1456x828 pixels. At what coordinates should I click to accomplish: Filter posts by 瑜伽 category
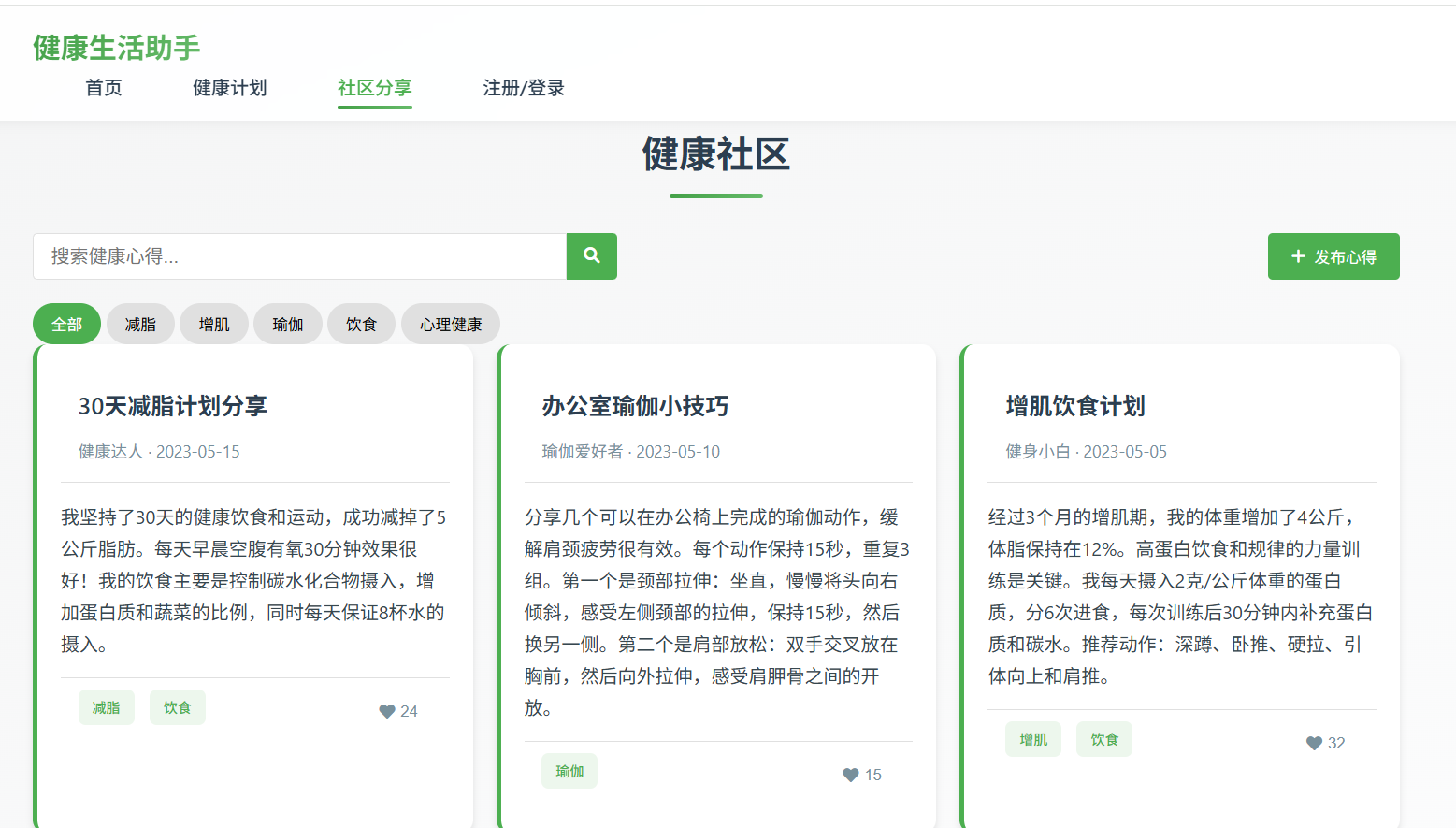[x=287, y=324]
